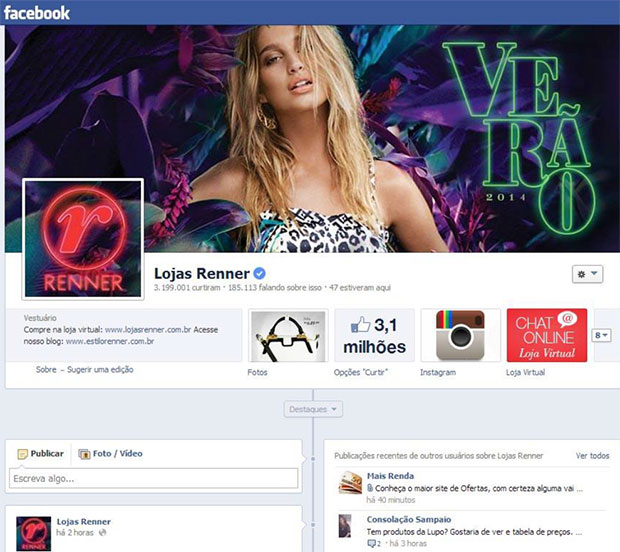Click the link icon in Mais Renda post

[x=370, y=488]
